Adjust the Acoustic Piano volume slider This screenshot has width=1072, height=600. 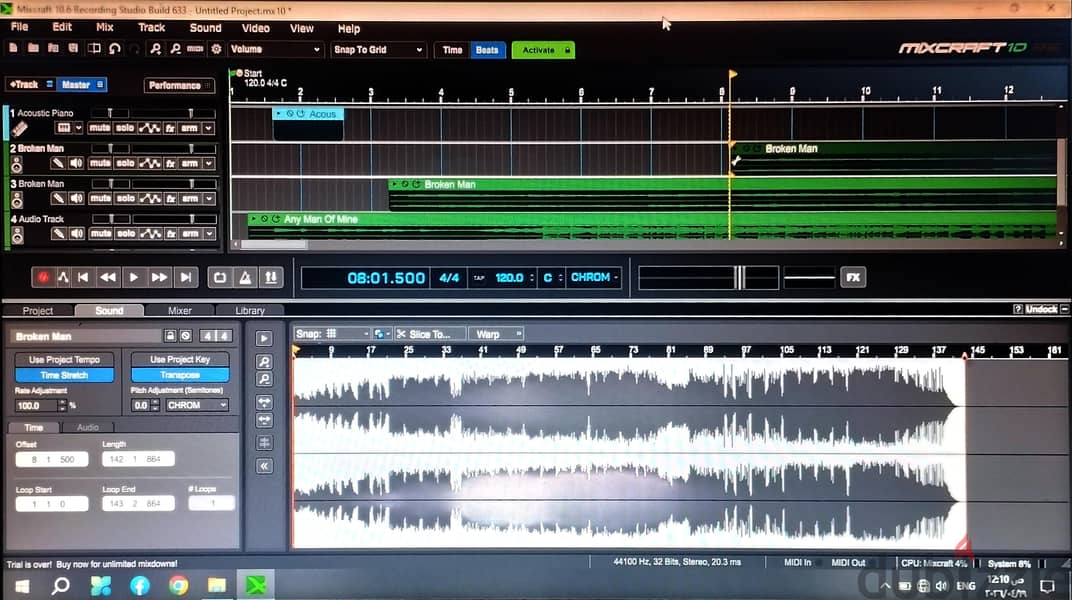[x=109, y=113]
